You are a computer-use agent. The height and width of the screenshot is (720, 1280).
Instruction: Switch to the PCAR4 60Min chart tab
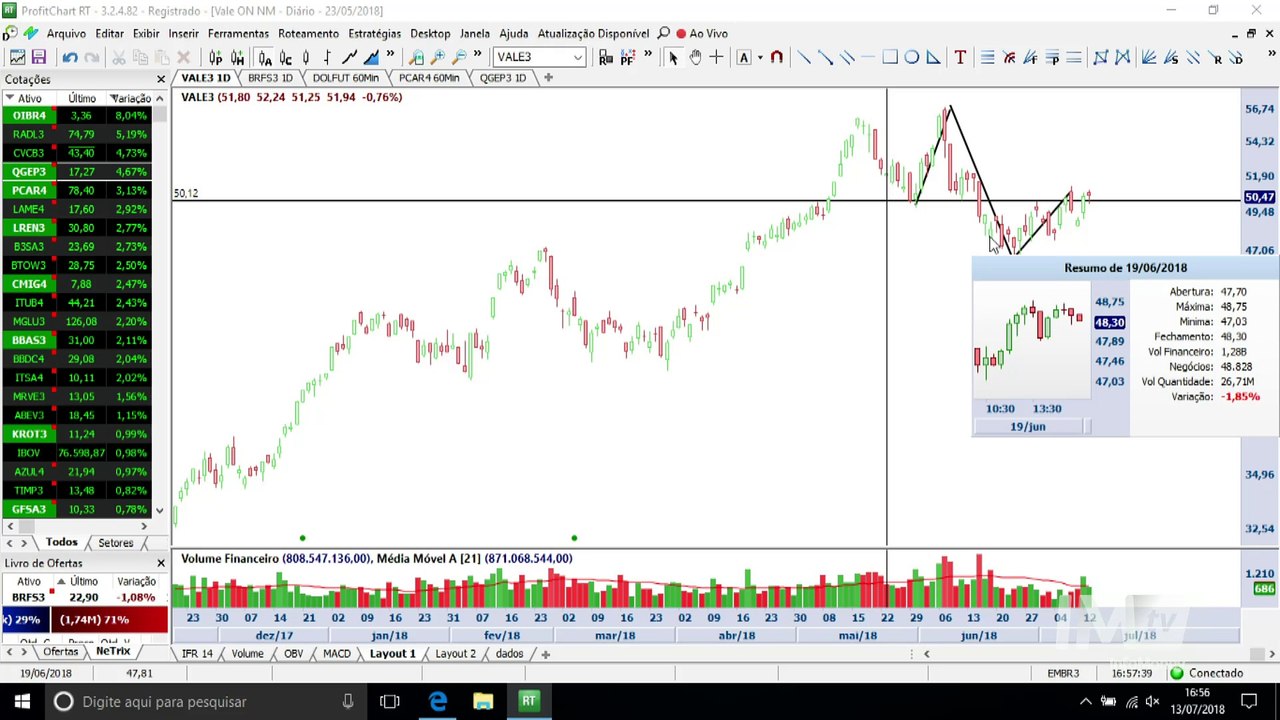pos(429,78)
